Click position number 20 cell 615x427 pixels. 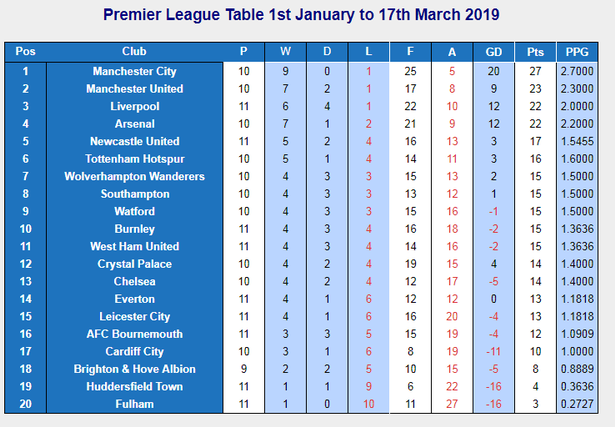point(26,404)
